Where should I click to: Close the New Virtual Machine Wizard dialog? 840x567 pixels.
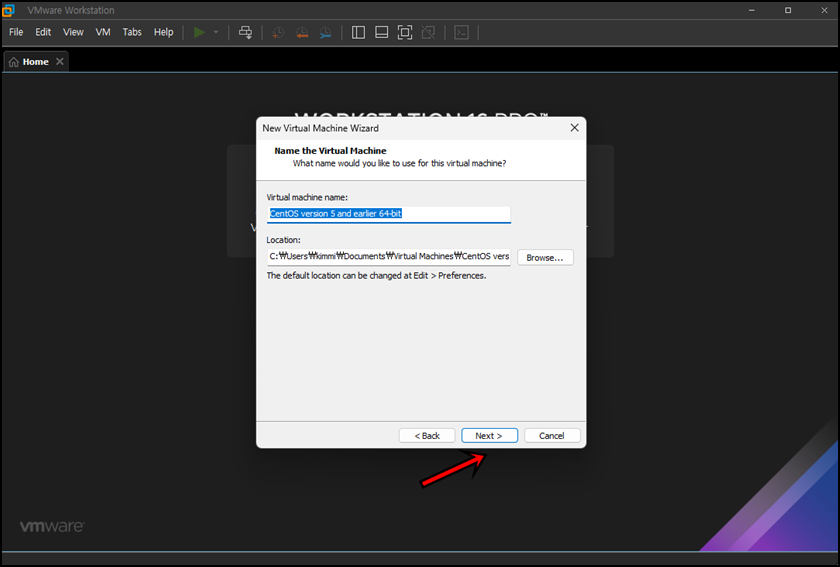[574, 128]
